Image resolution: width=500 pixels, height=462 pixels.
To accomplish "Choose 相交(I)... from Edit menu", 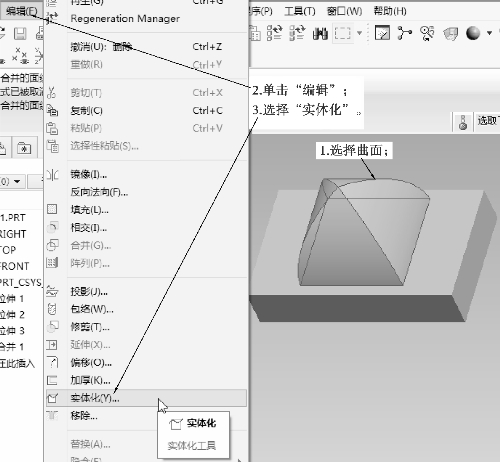I will pos(147,228).
